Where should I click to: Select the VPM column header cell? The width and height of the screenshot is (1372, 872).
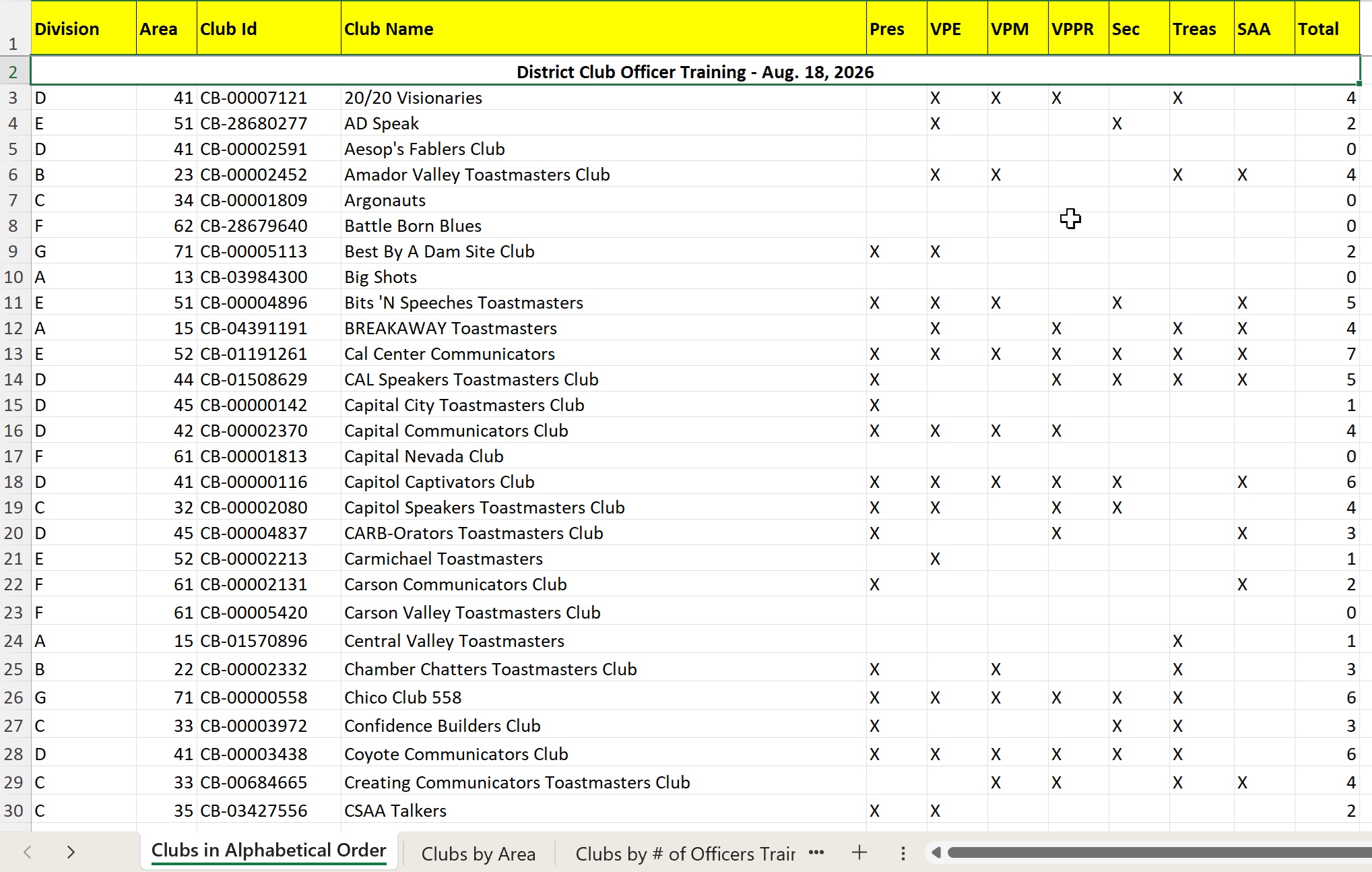coord(1018,28)
